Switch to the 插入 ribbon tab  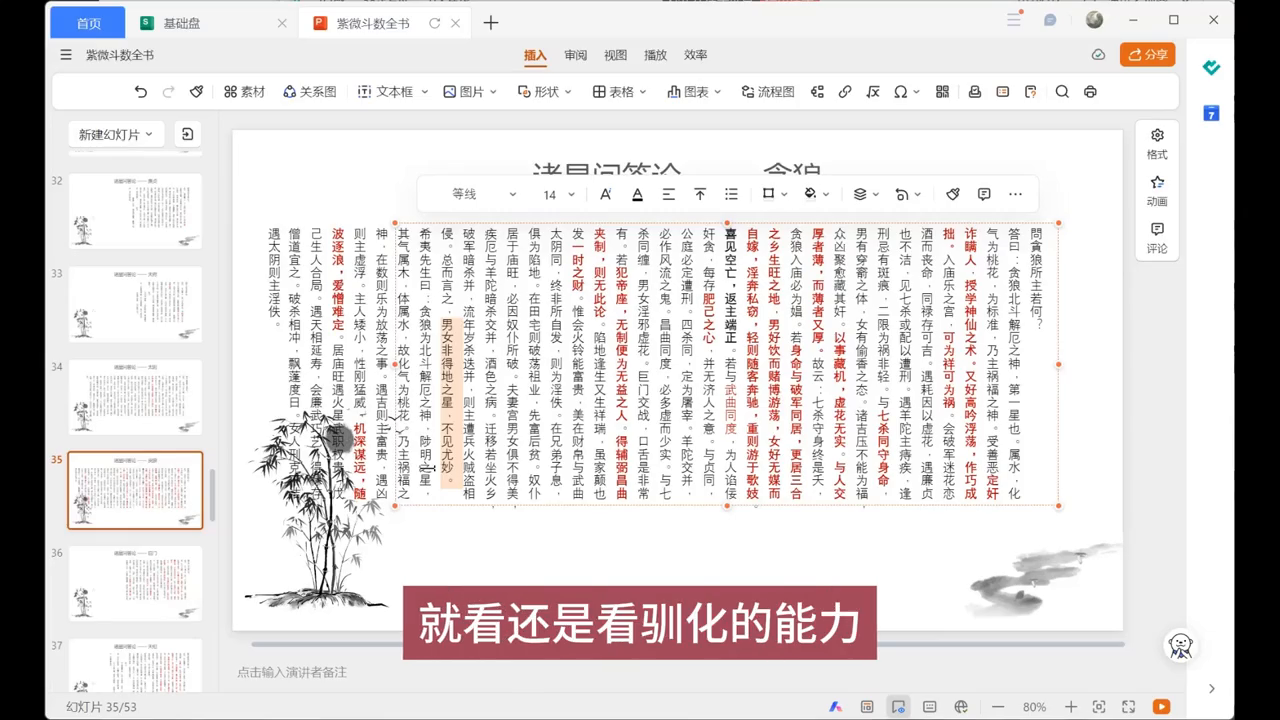tap(536, 55)
